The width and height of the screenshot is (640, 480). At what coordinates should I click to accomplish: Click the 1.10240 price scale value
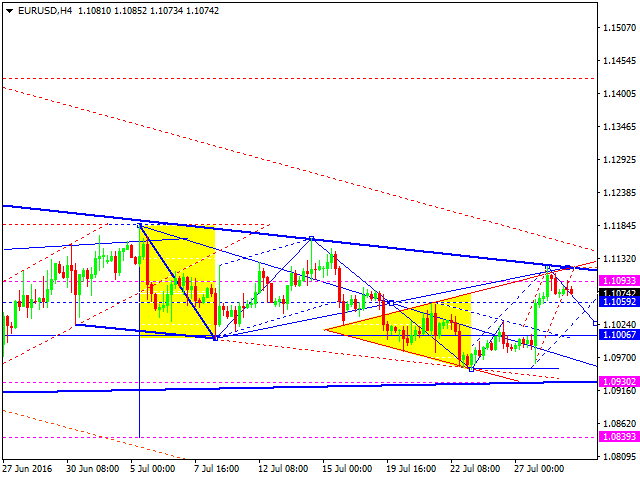pos(620,324)
